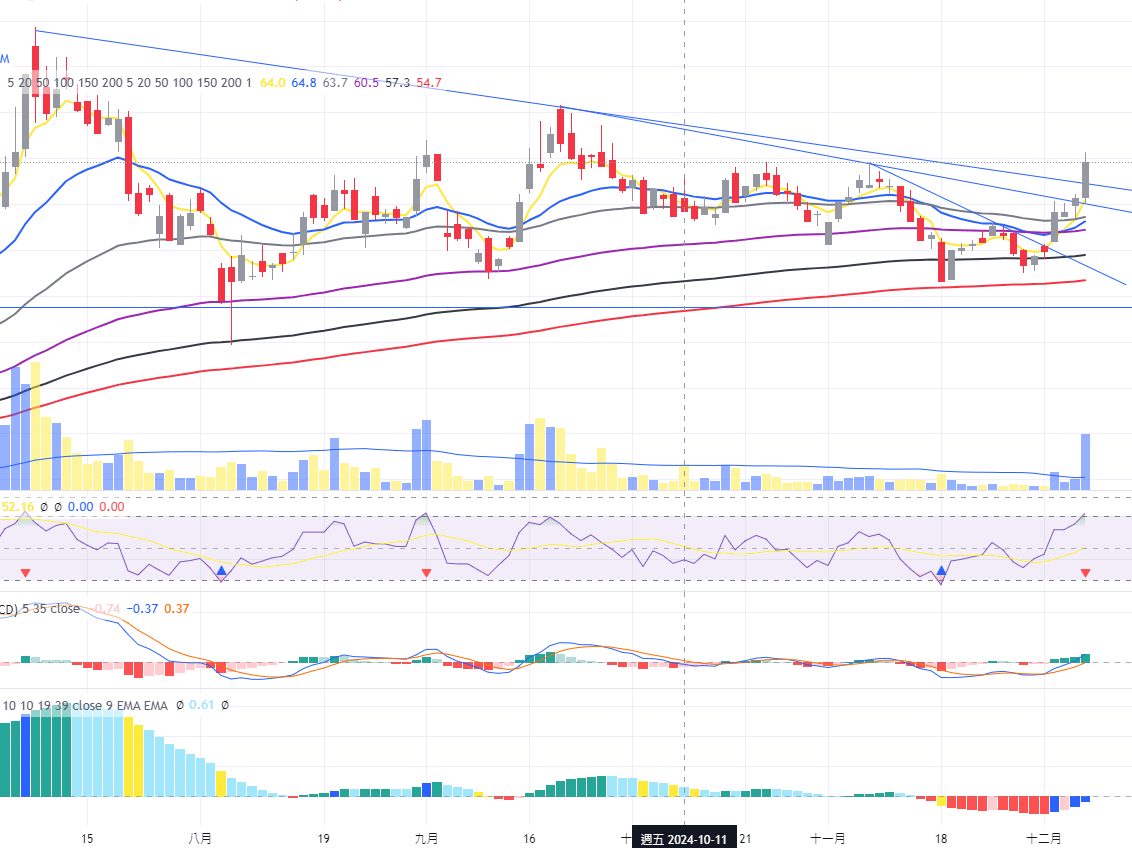Click the latest gray breakout candlestick
The width and height of the screenshot is (1132, 848).
(1085, 180)
